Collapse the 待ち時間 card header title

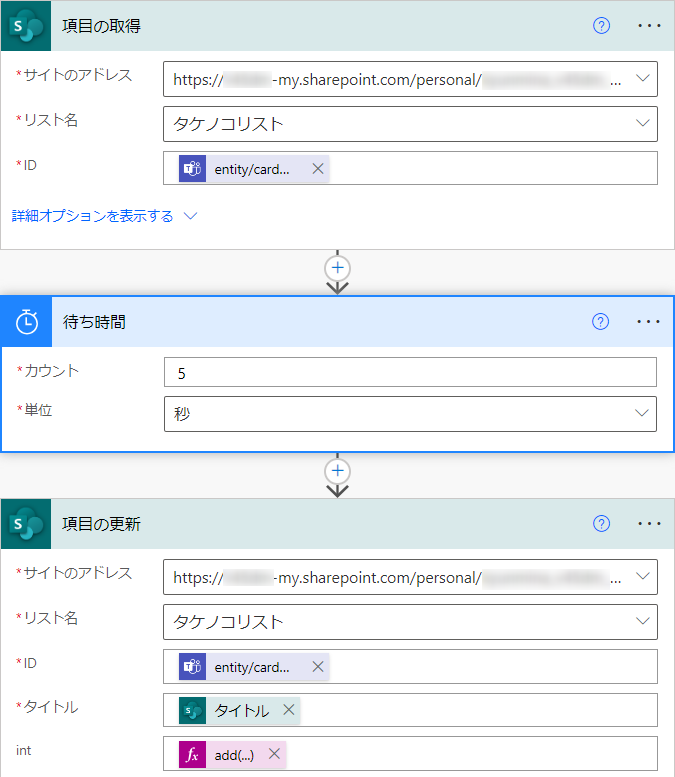(x=94, y=322)
